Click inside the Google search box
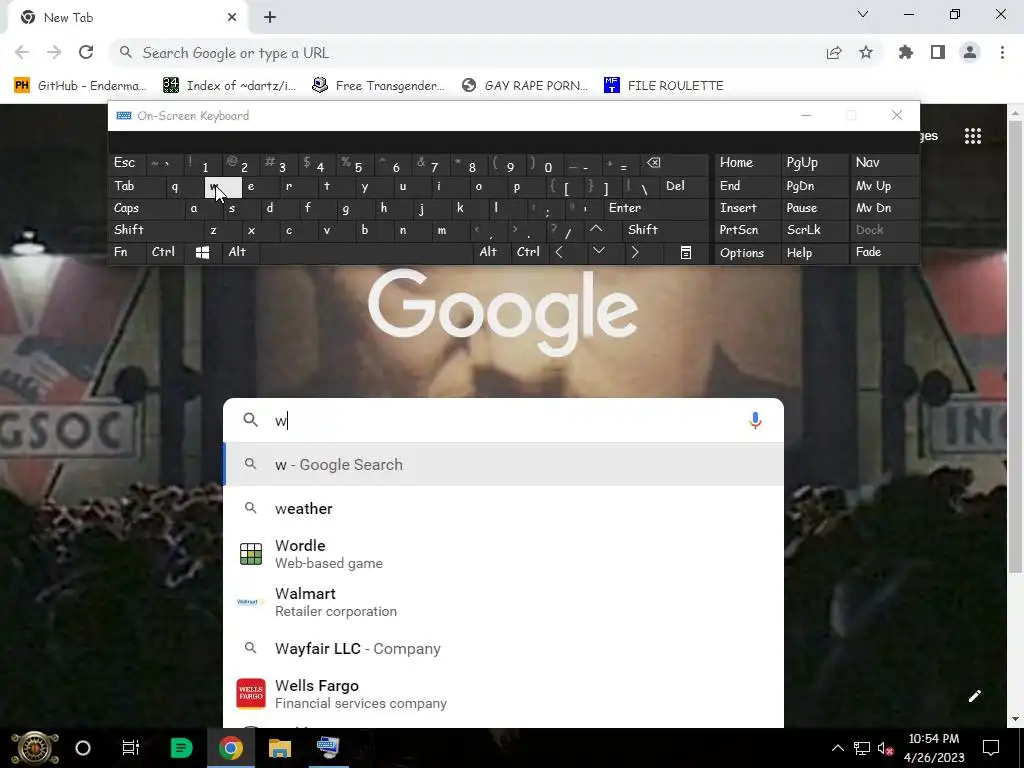This screenshot has height=768, width=1024. [503, 420]
